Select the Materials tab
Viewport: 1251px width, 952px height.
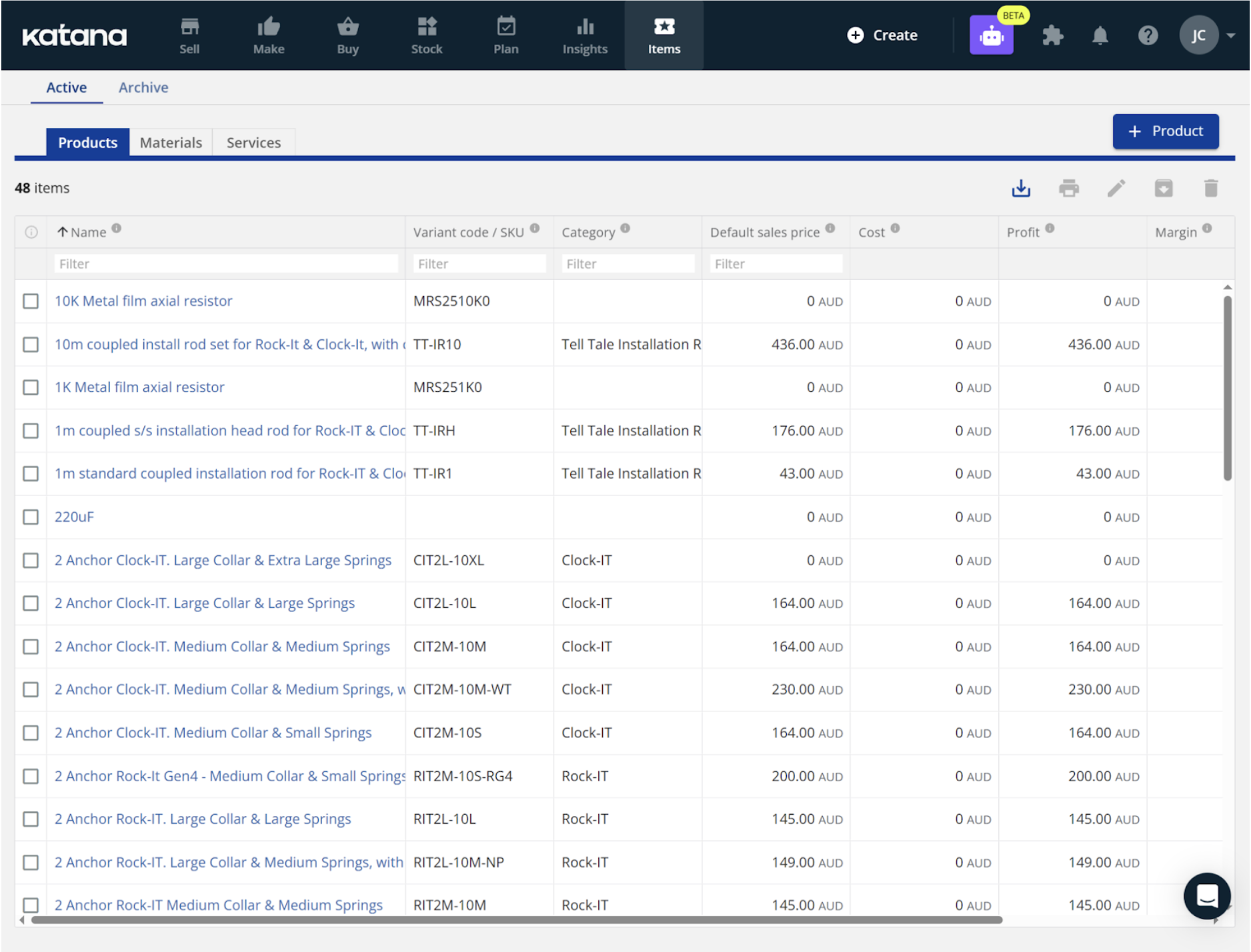[171, 143]
